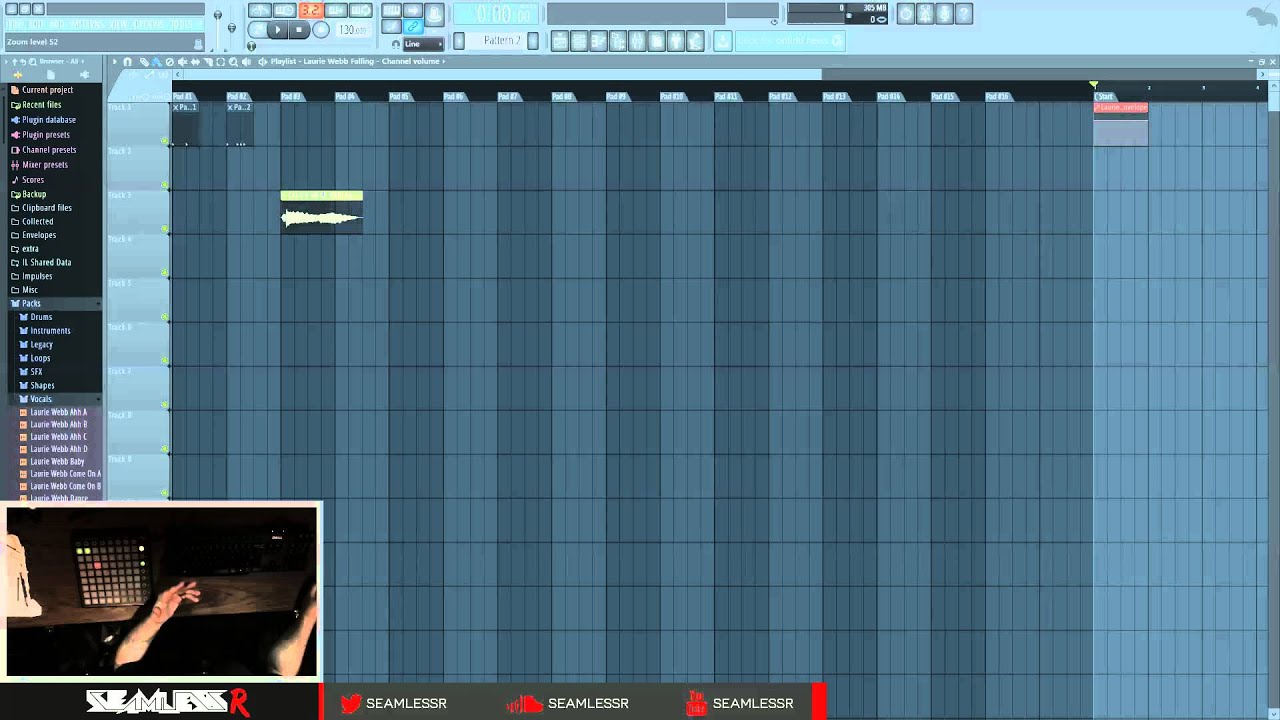Viewport: 1280px width, 720px height.
Task: Open the OPTIONS menu
Action: 149,24
